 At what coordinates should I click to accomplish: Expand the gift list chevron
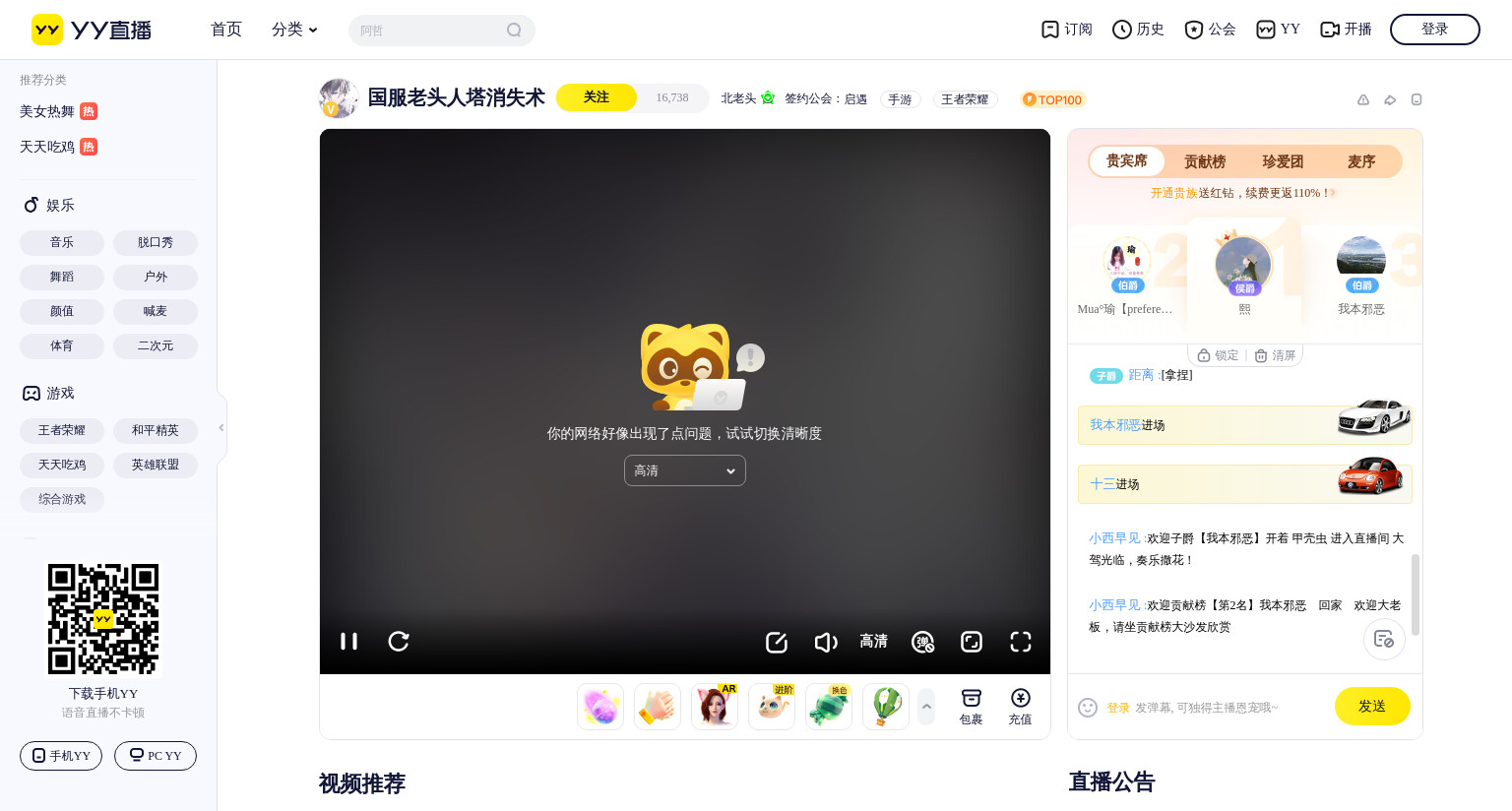[x=926, y=707]
